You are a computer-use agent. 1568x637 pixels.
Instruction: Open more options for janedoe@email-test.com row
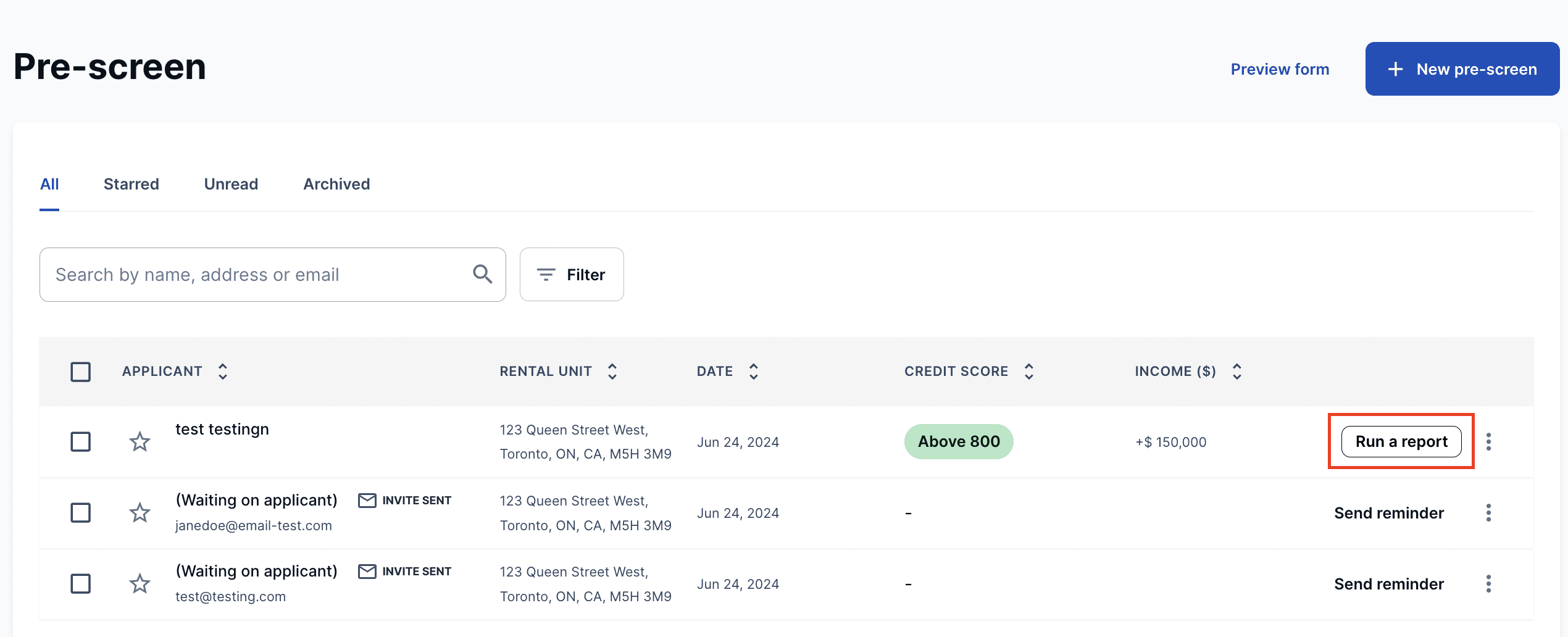tap(1488, 513)
